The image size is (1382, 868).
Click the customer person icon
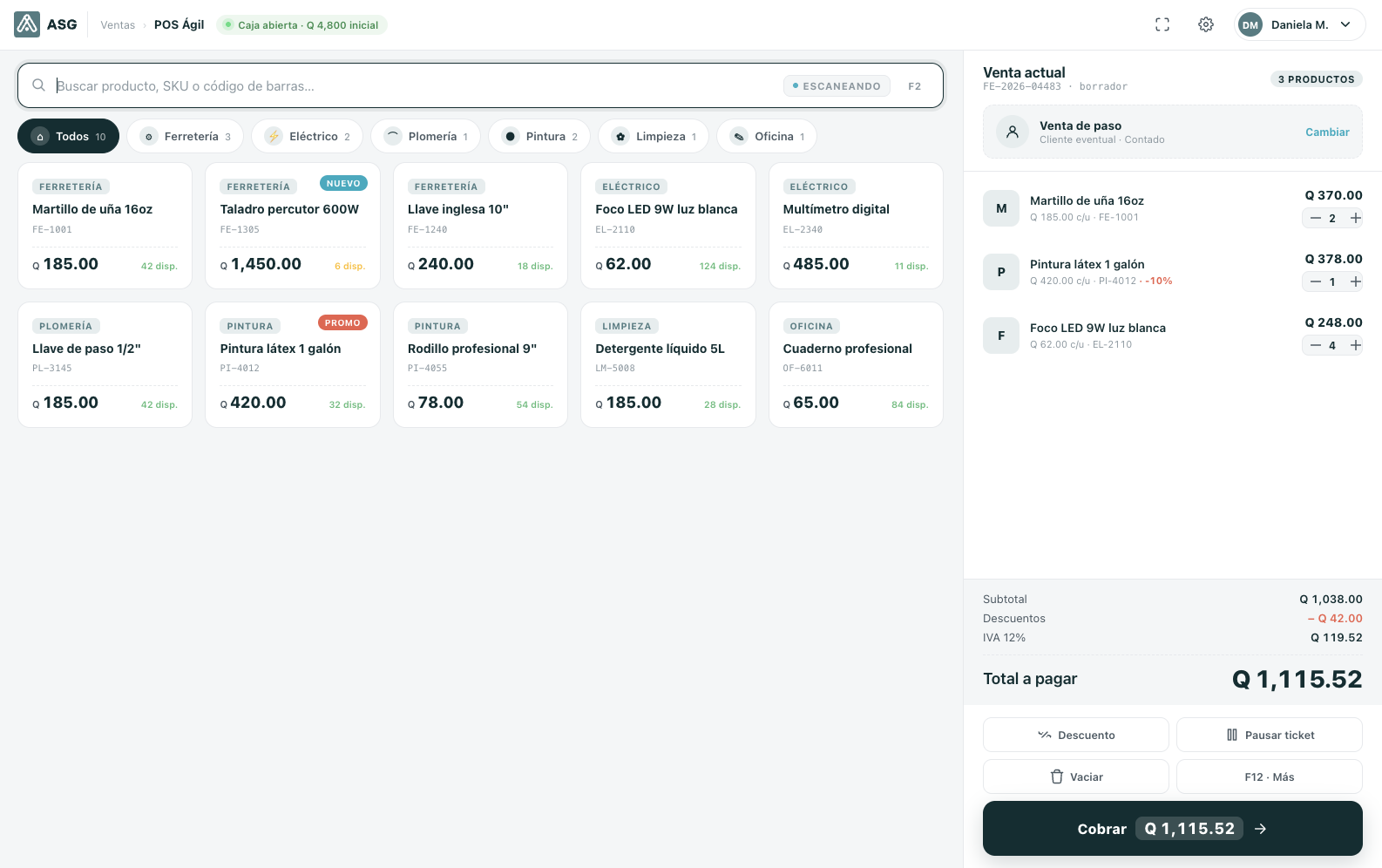(x=1013, y=132)
